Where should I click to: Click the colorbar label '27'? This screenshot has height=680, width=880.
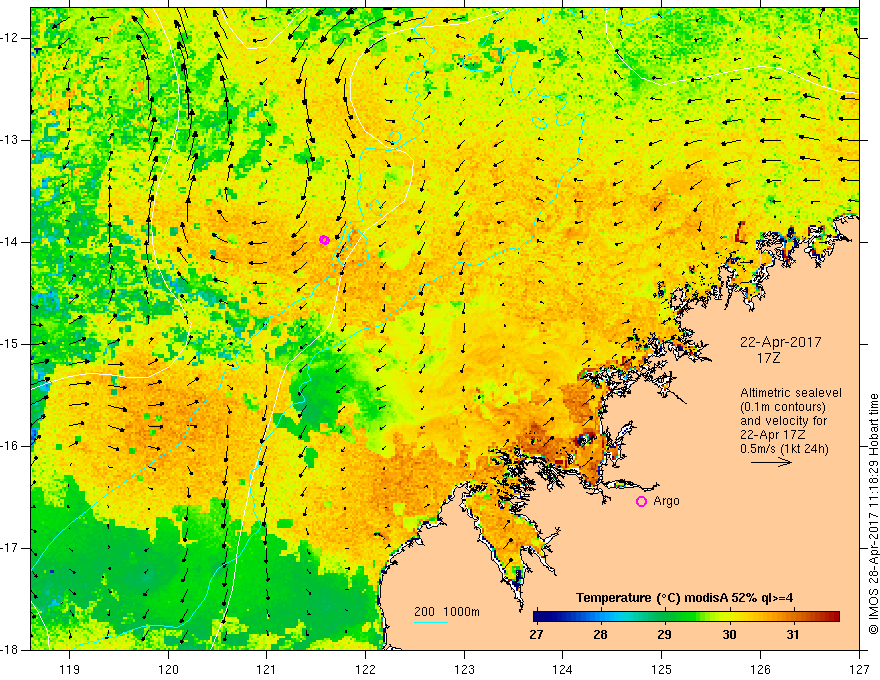537,635
